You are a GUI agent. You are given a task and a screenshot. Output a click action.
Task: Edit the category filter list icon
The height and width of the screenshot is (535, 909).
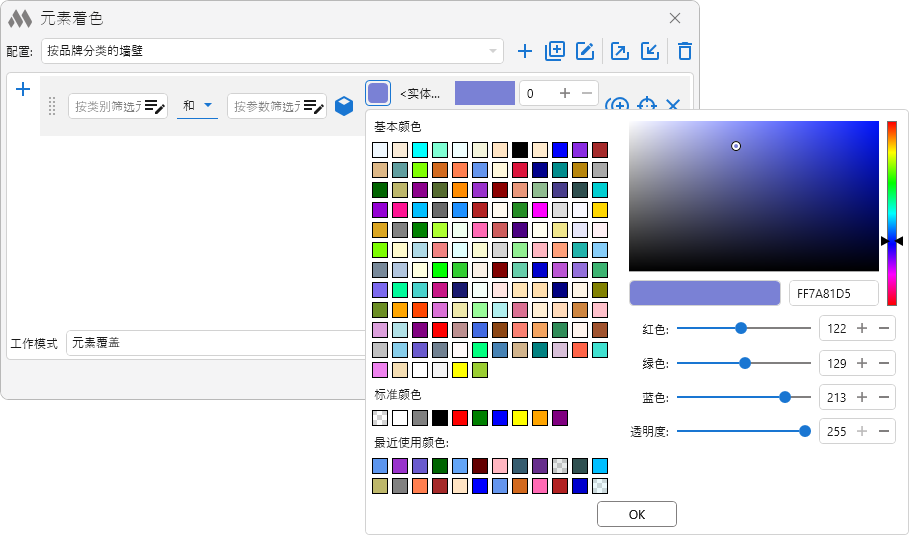[x=154, y=107]
